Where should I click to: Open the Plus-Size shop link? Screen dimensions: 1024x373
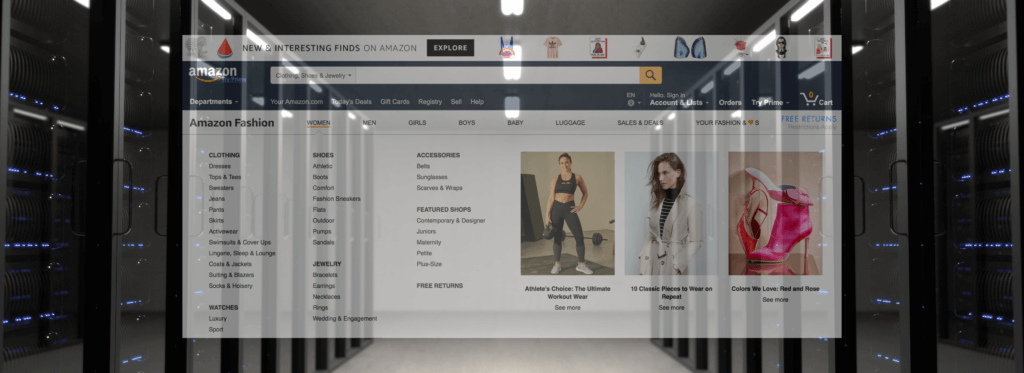pos(429,264)
